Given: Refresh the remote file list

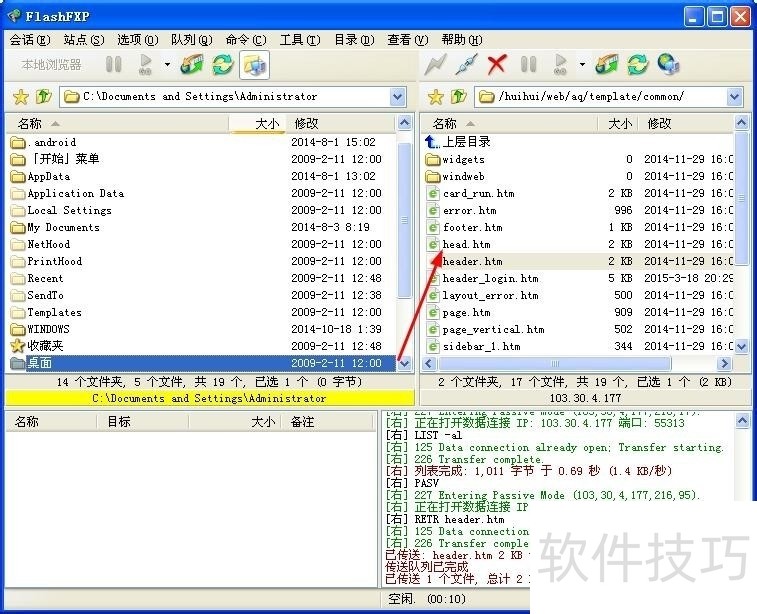Looking at the screenshot, I should point(638,64).
